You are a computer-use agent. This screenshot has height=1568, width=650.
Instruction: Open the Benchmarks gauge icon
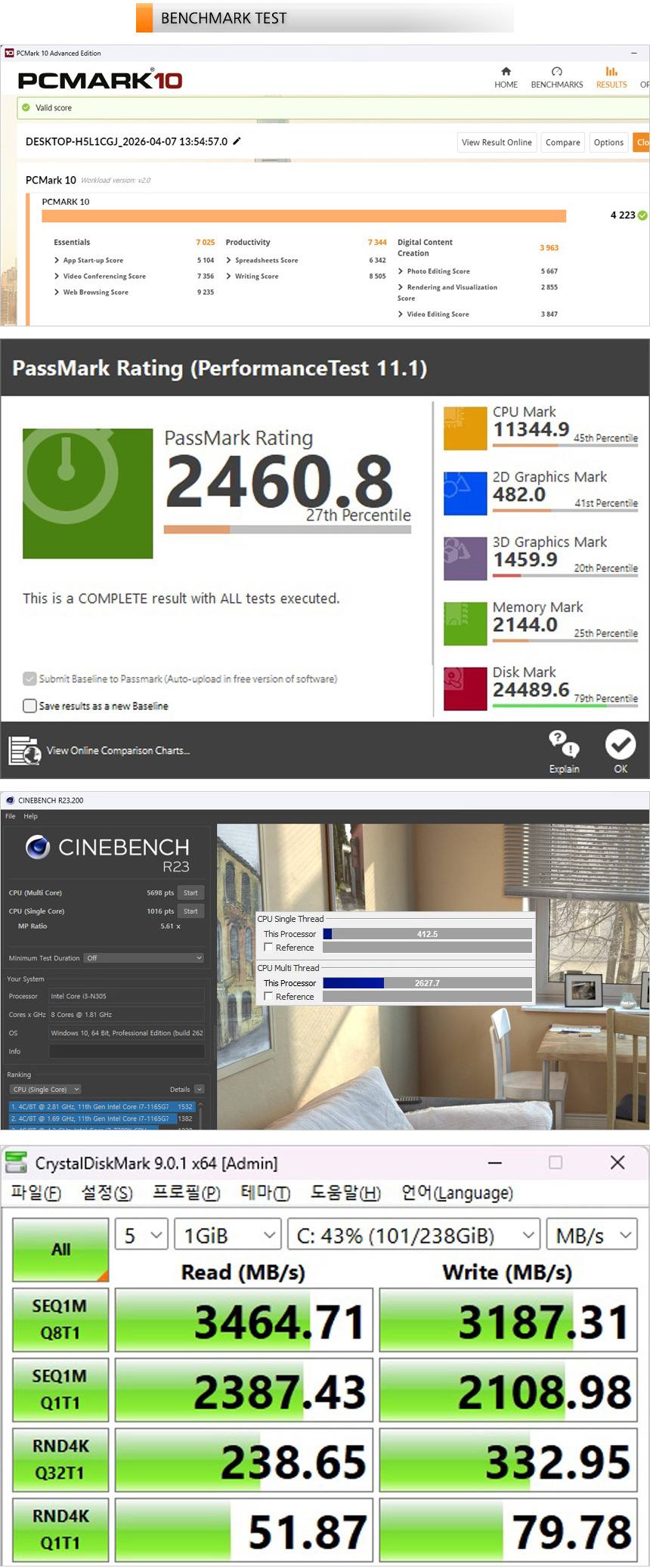pos(556,72)
